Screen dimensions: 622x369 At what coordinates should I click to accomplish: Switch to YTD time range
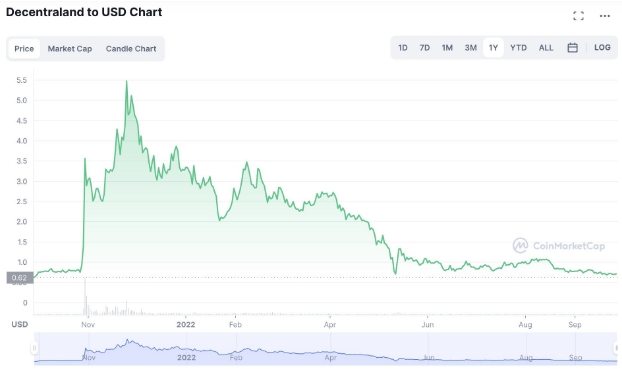tap(518, 48)
